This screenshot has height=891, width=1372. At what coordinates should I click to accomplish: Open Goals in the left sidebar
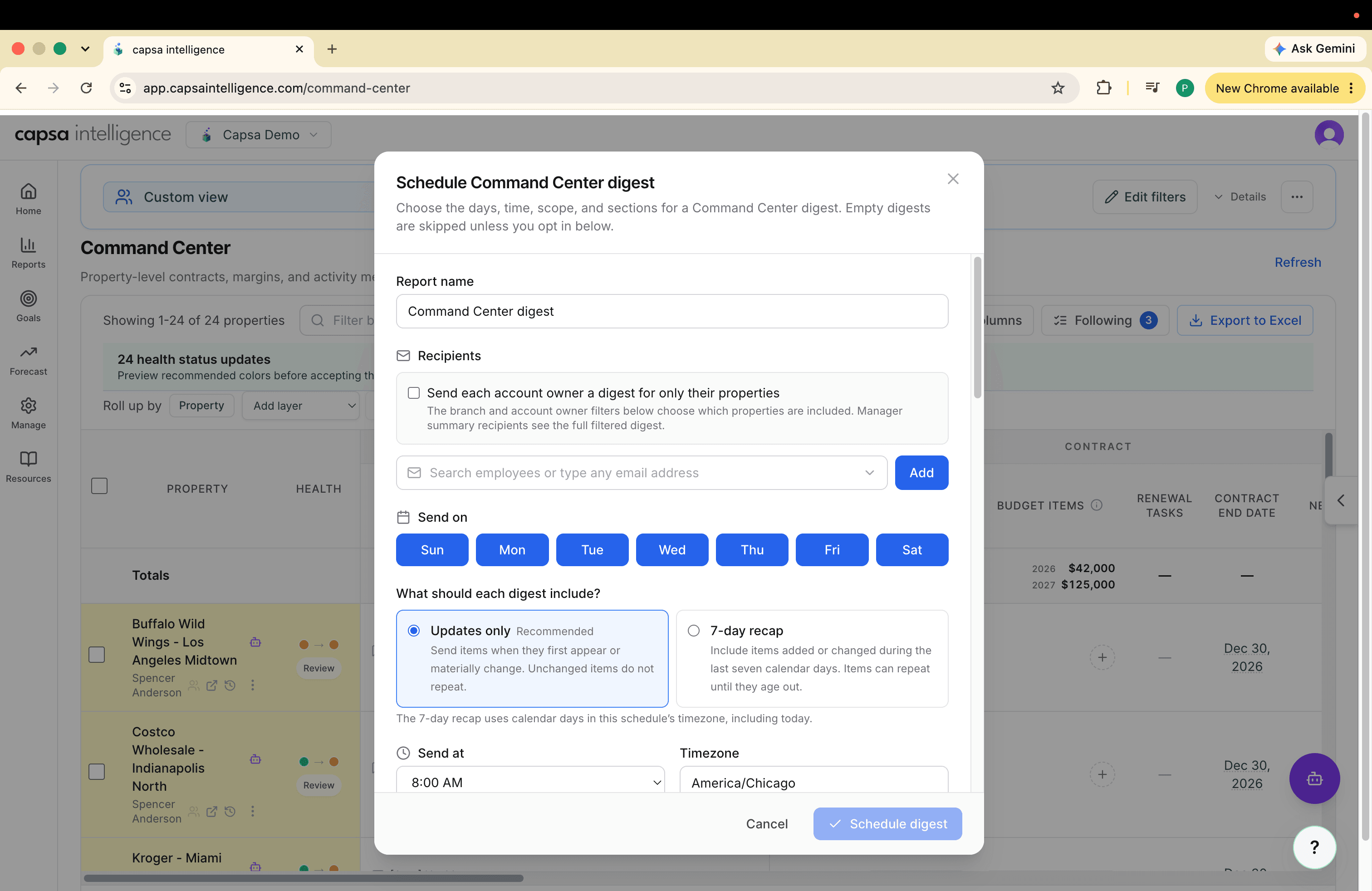click(28, 306)
